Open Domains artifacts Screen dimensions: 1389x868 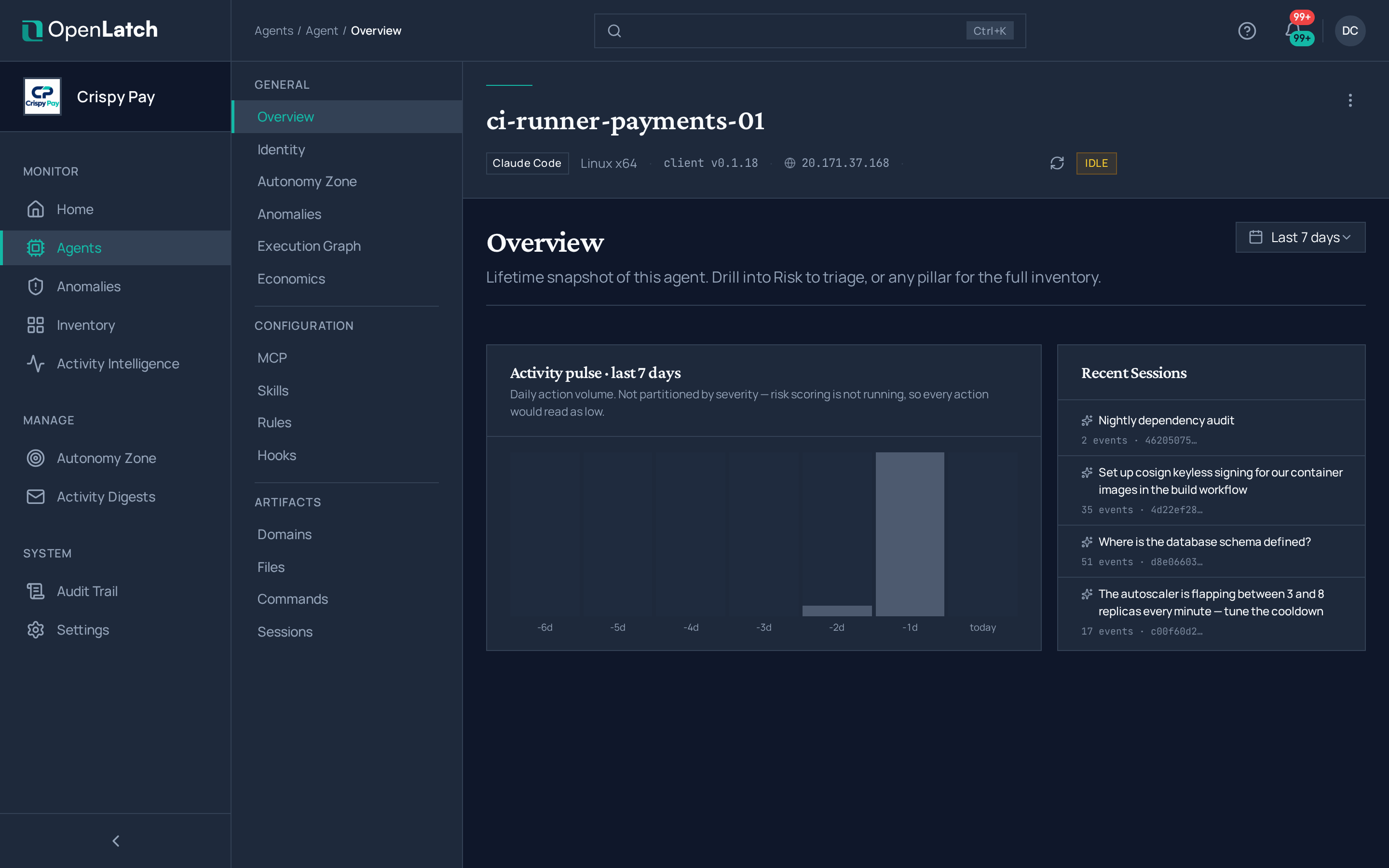pyautogui.click(x=347, y=534)
